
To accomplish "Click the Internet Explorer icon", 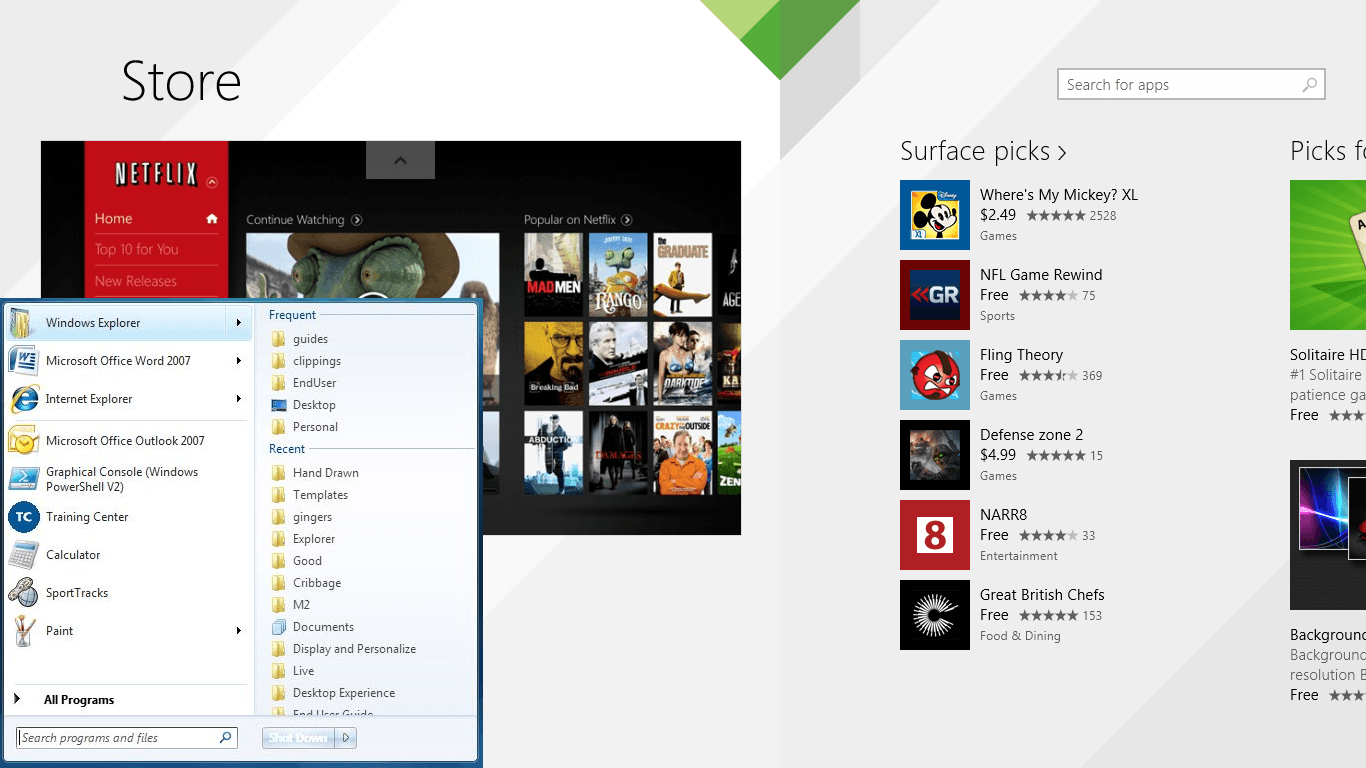I will pos(24,399).
